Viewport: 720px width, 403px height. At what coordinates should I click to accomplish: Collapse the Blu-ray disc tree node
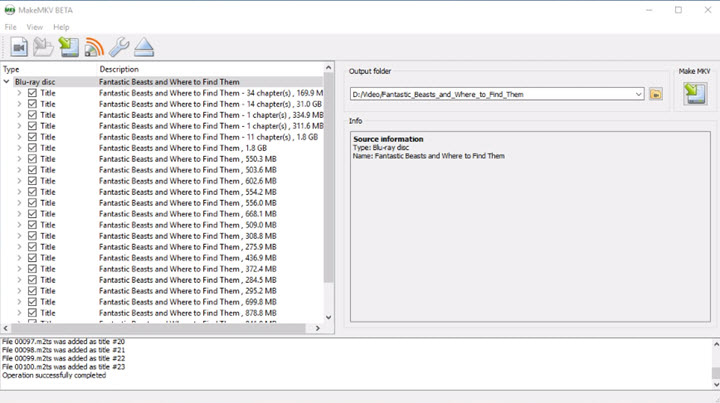coord(6,82)
